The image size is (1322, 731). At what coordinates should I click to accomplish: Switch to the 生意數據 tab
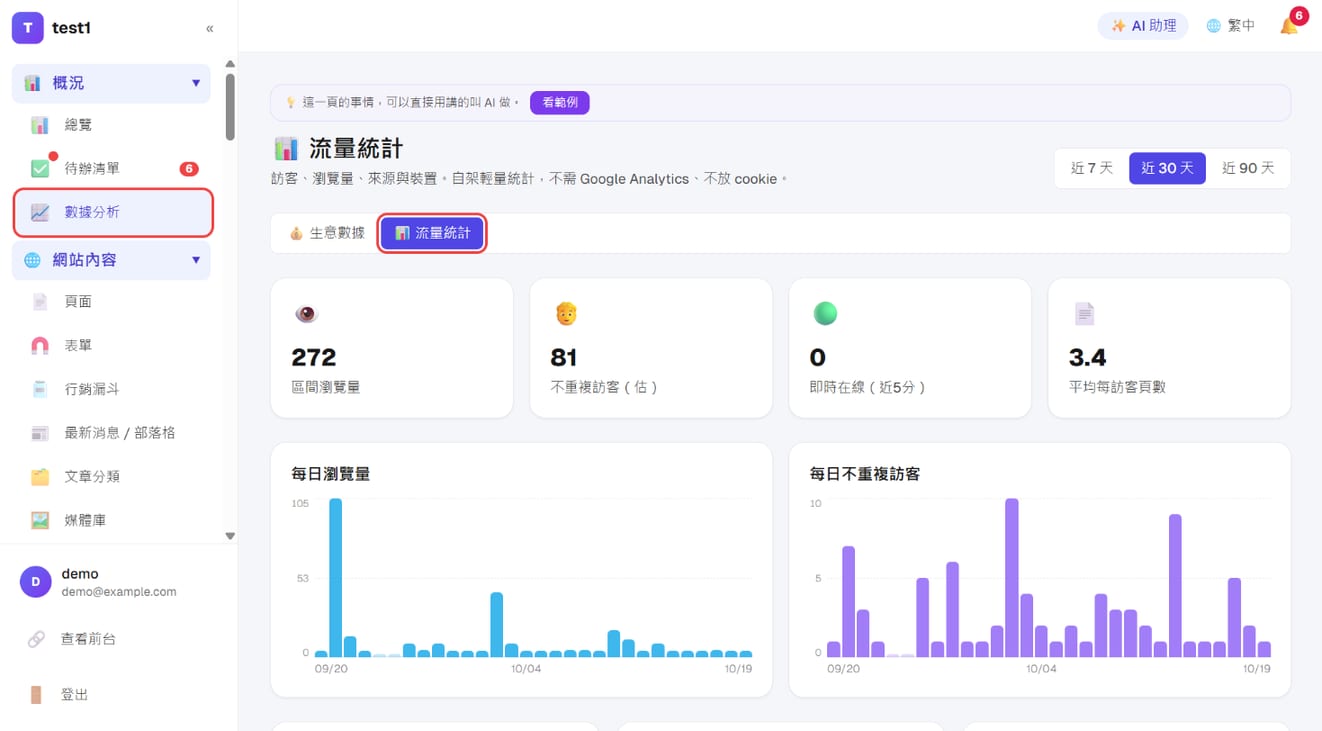(327, 233)
